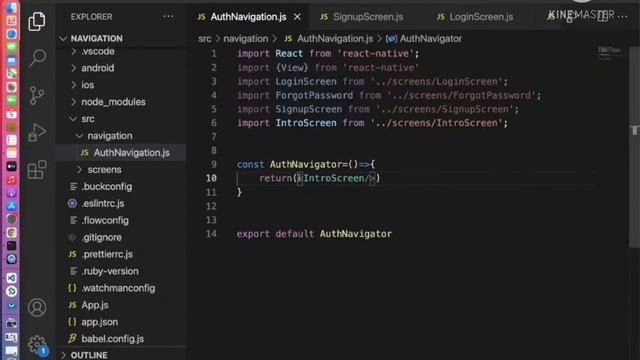The width and height of the screenshot is (640, 360).
Task: Click the editor vertical scrollbar
Action: [x=634, y=147]
